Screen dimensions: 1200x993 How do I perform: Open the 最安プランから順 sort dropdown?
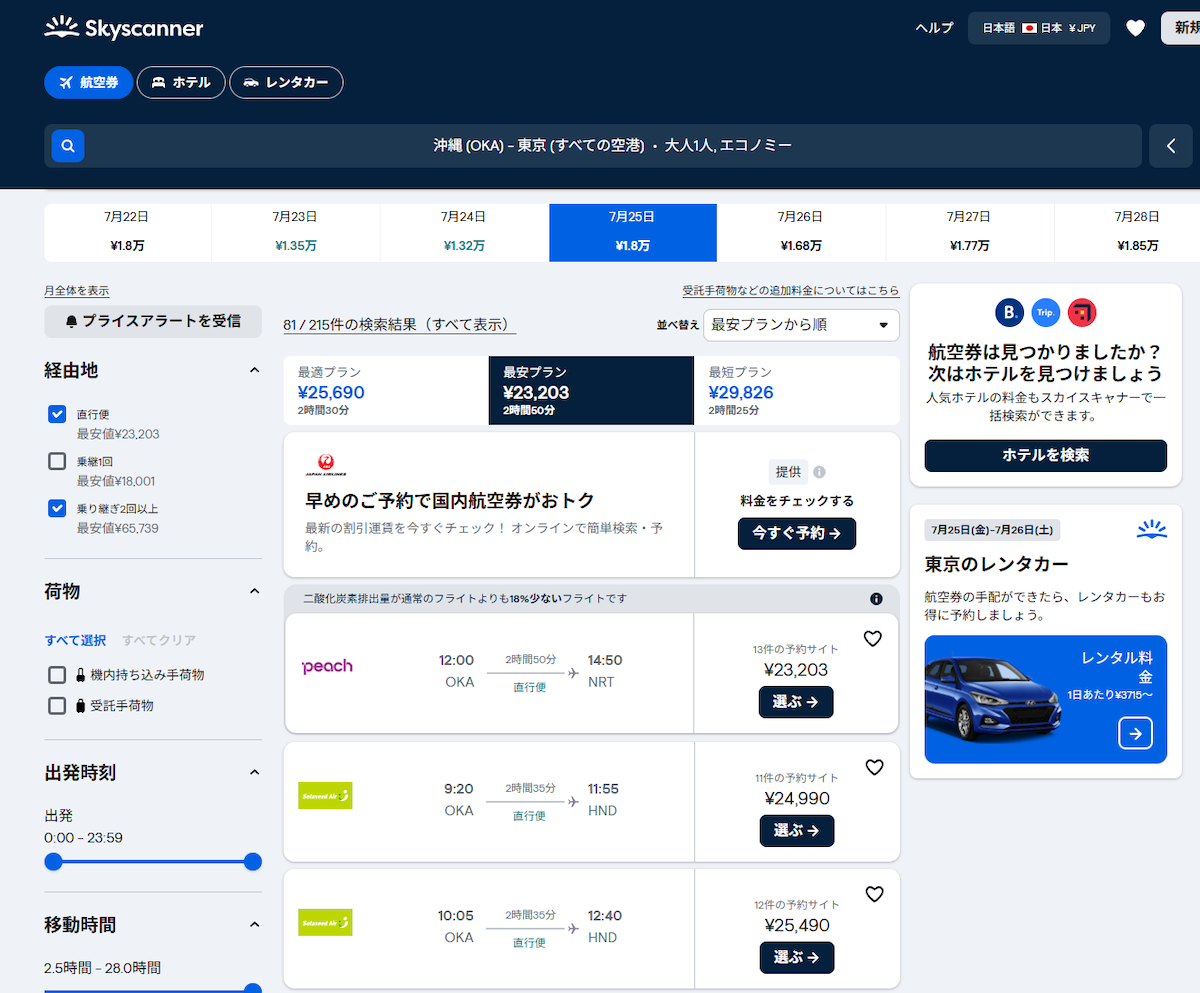(x=801, y=325)
